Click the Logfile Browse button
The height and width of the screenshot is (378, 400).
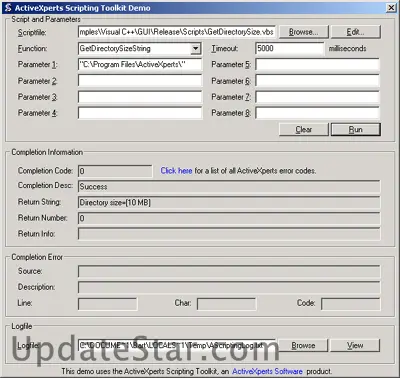pos(303,345)
